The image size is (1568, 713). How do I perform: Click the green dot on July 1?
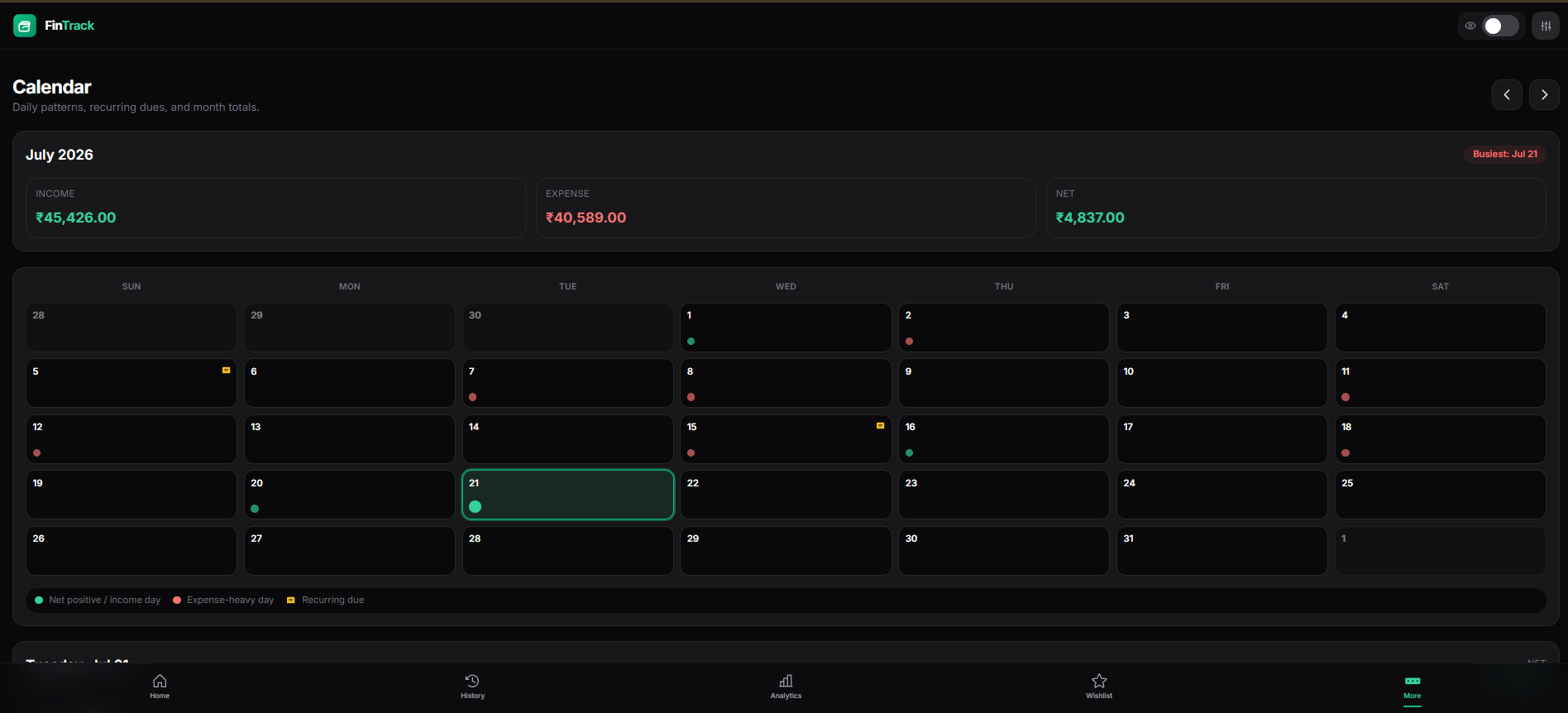click(691, 341)
